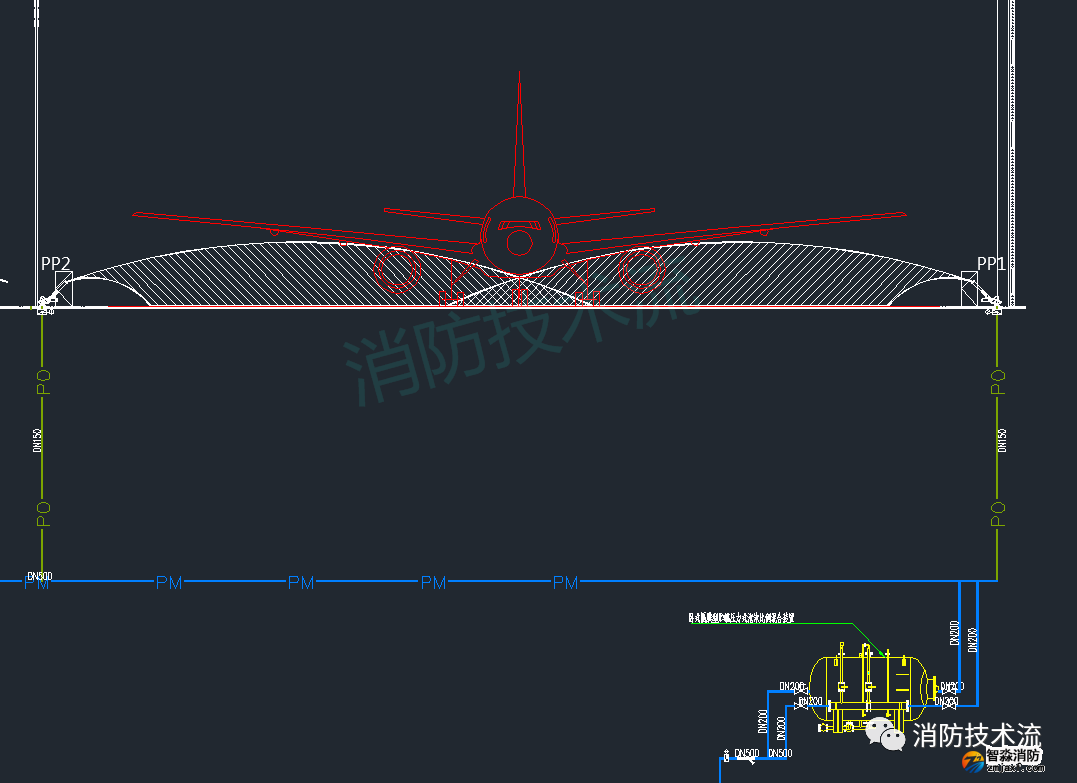The image size is (1077, 783).
Task: Click DN150 label on left green pipe
Action: click(37, 441)
